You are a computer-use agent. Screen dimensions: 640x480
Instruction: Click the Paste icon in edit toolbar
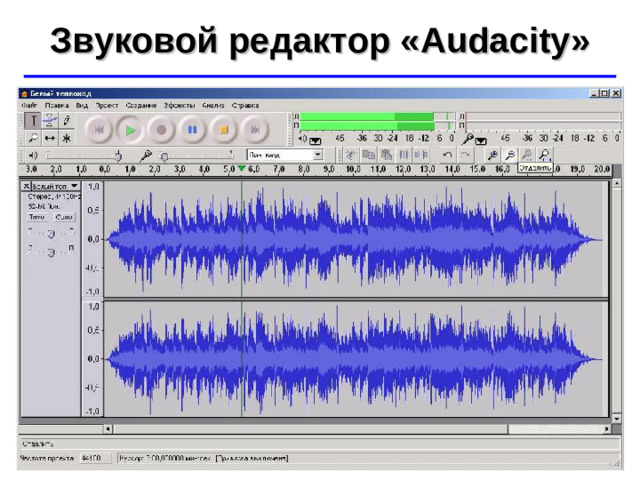pos(386,155)
